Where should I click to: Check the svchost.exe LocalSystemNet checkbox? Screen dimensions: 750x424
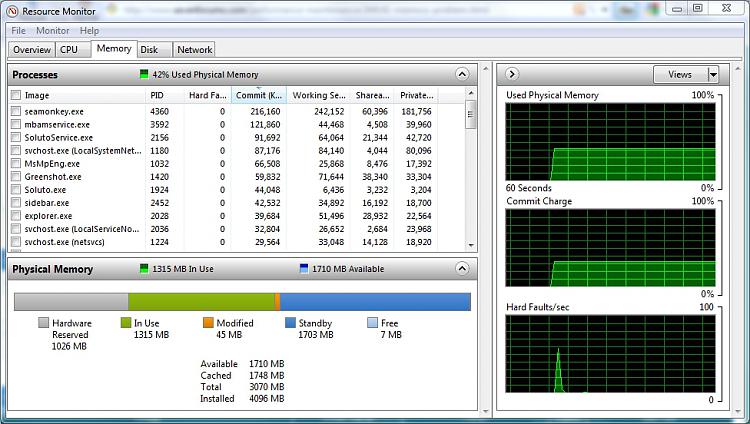pos(16,150)
